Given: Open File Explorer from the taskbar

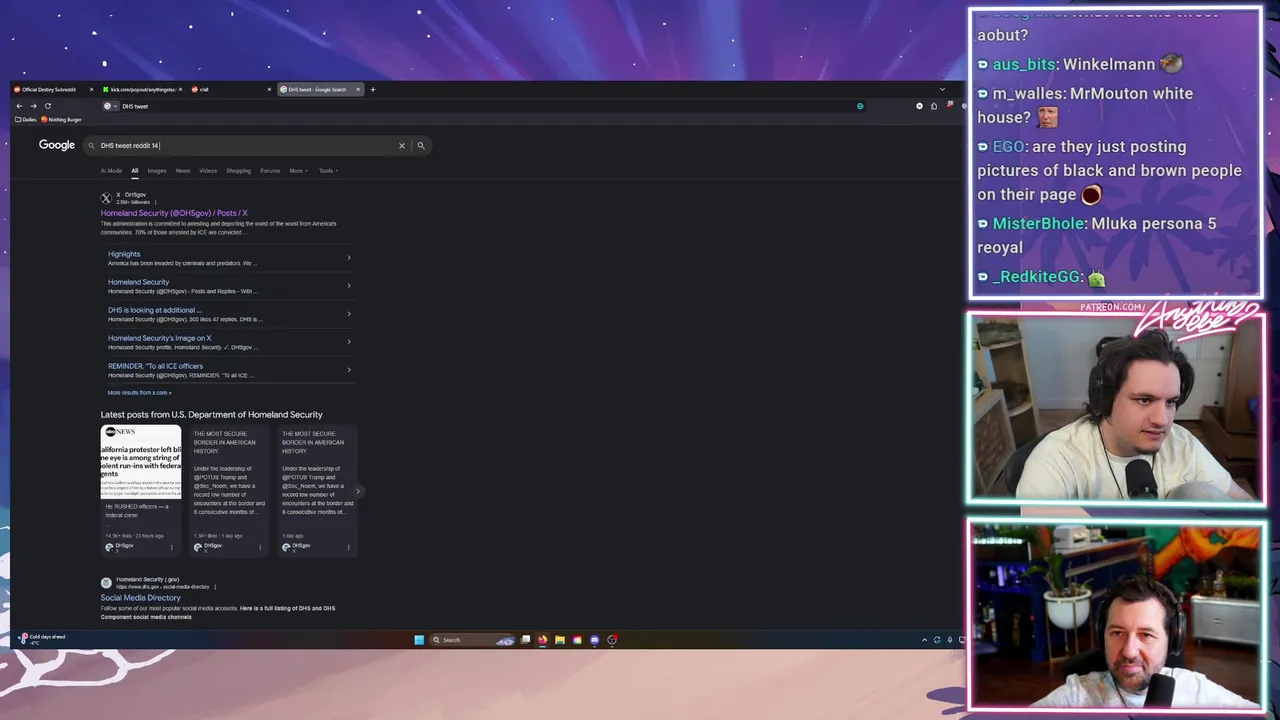Looking at the screenshot, I should tap(560, 640).
